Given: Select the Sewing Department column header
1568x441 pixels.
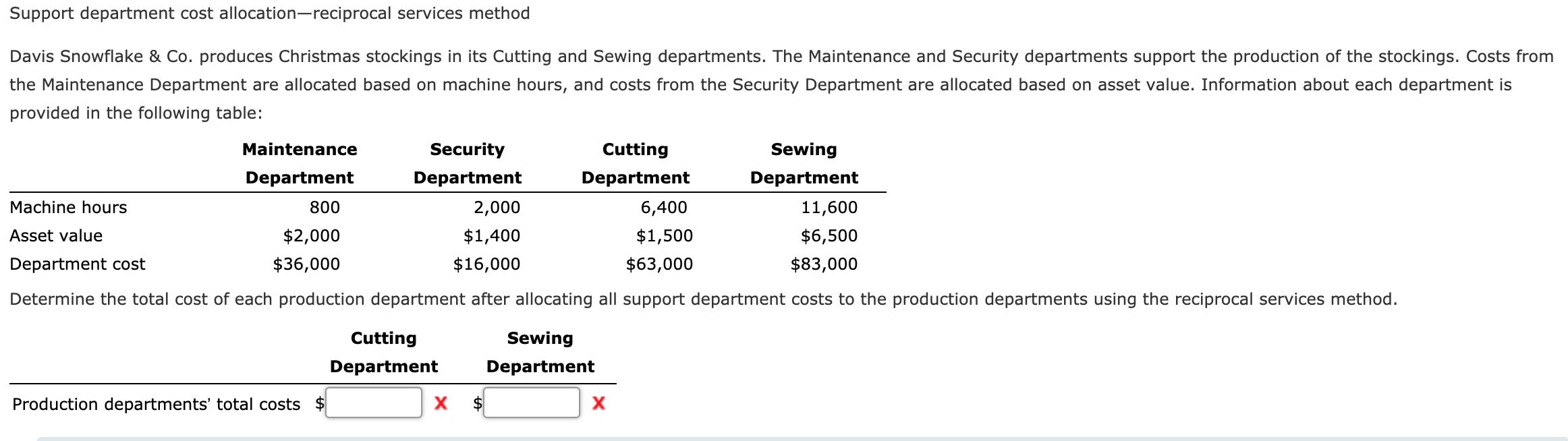Looking at the screenshot, I should (803, 163).
